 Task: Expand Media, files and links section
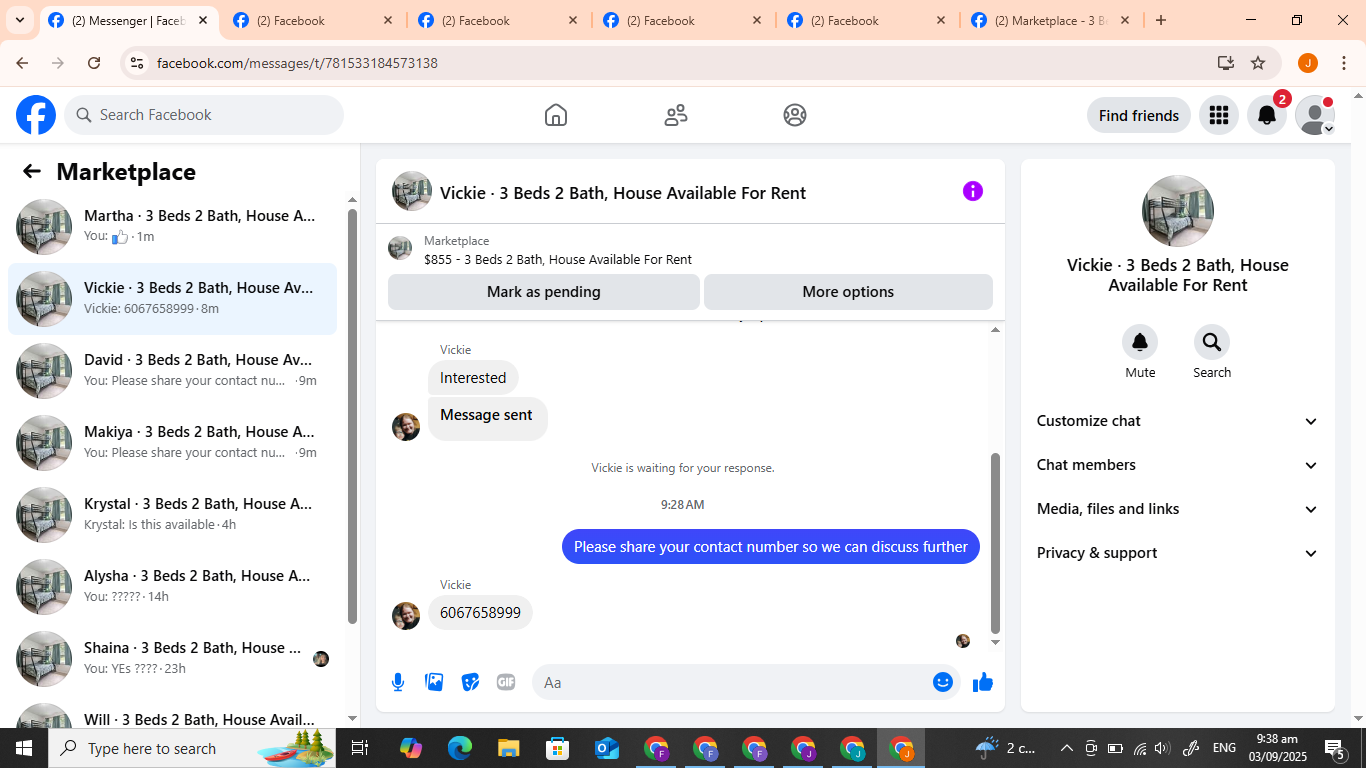point(1178,509)
